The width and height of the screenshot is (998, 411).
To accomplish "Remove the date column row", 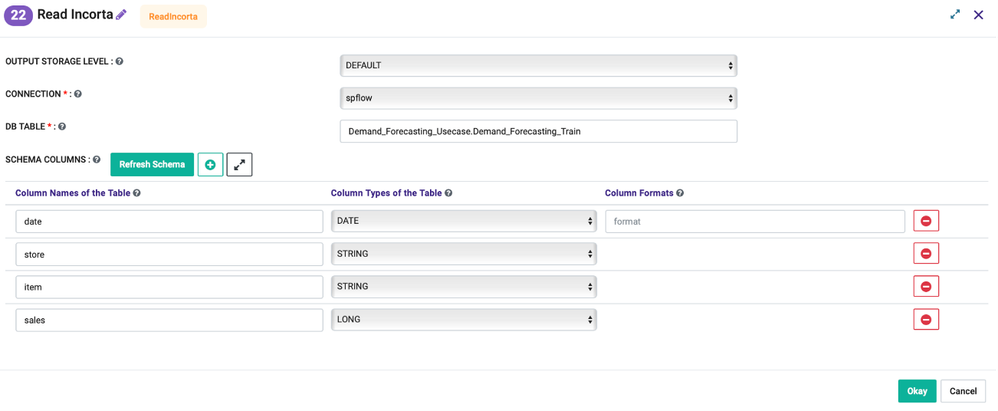I will tap(926, 221).
